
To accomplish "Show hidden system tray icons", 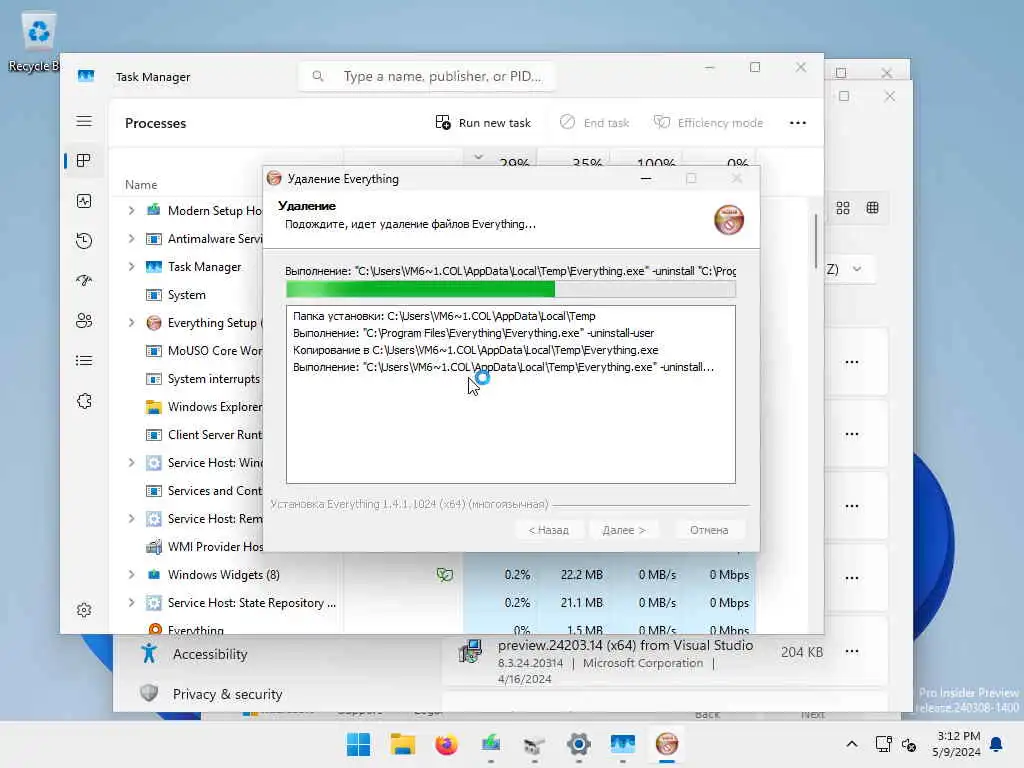I will (x=852, y=744).
